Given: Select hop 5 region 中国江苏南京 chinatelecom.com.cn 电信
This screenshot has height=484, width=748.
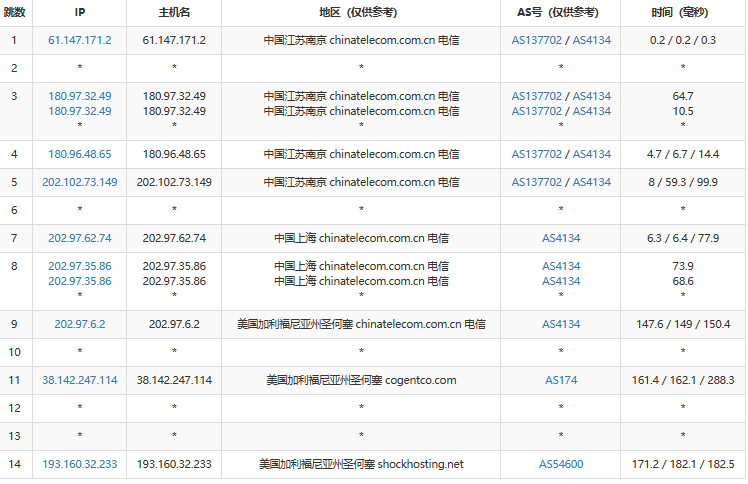Looking at the screenshot, I should (x=361, y=182).
